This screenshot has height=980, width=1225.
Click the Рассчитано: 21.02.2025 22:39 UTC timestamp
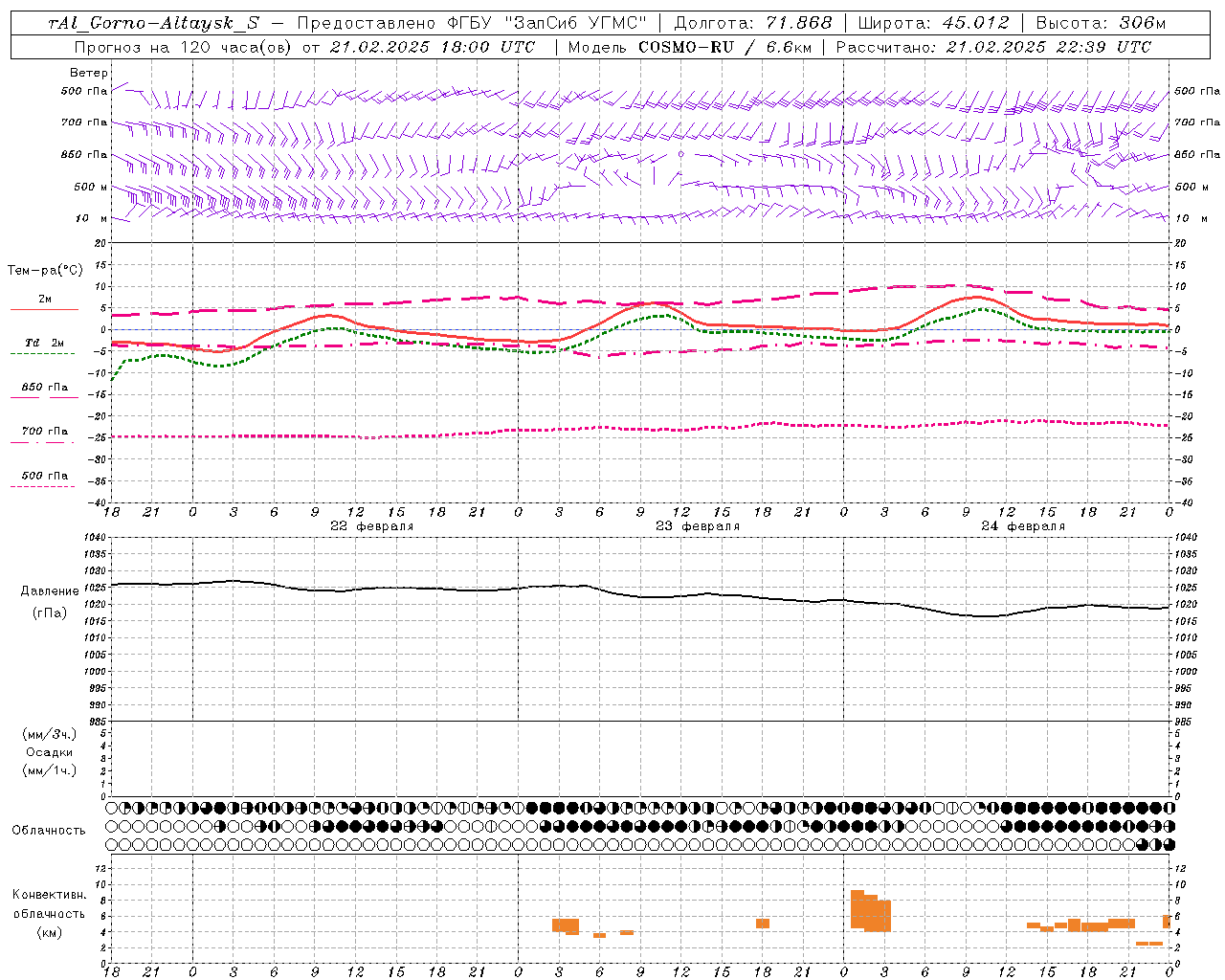993,47
